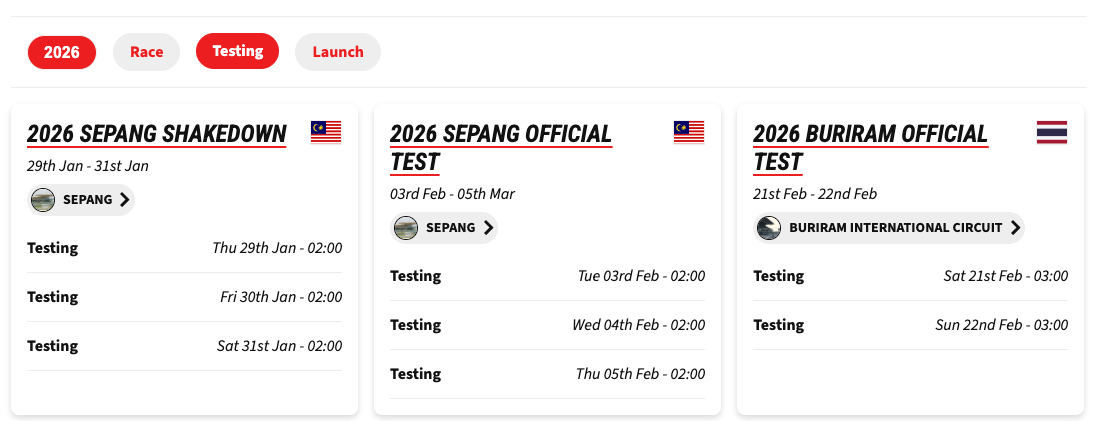
Task: Toggle the Race filter pill
Action: click(x=146, y=52)
